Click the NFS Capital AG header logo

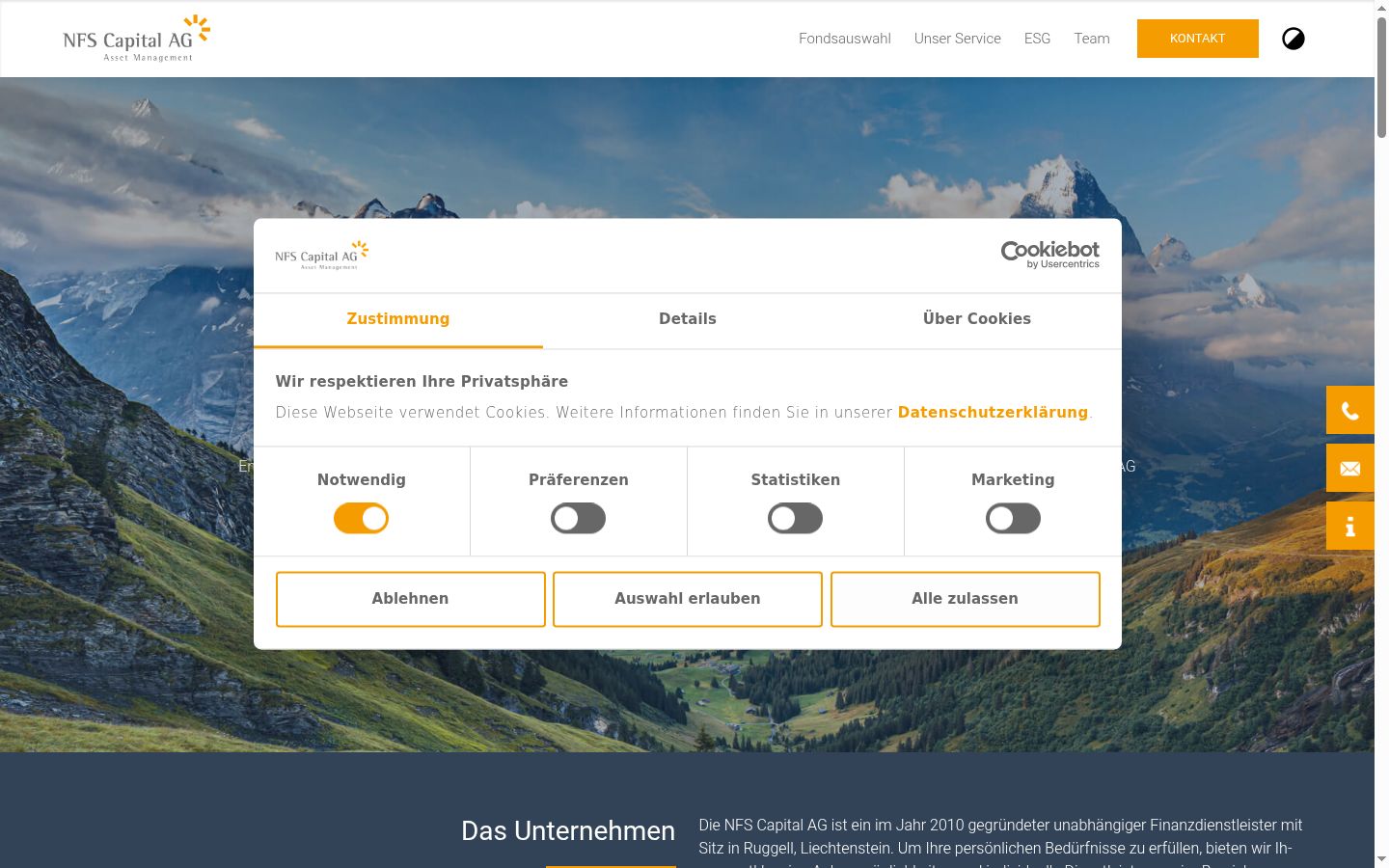[x=136, y=39]
